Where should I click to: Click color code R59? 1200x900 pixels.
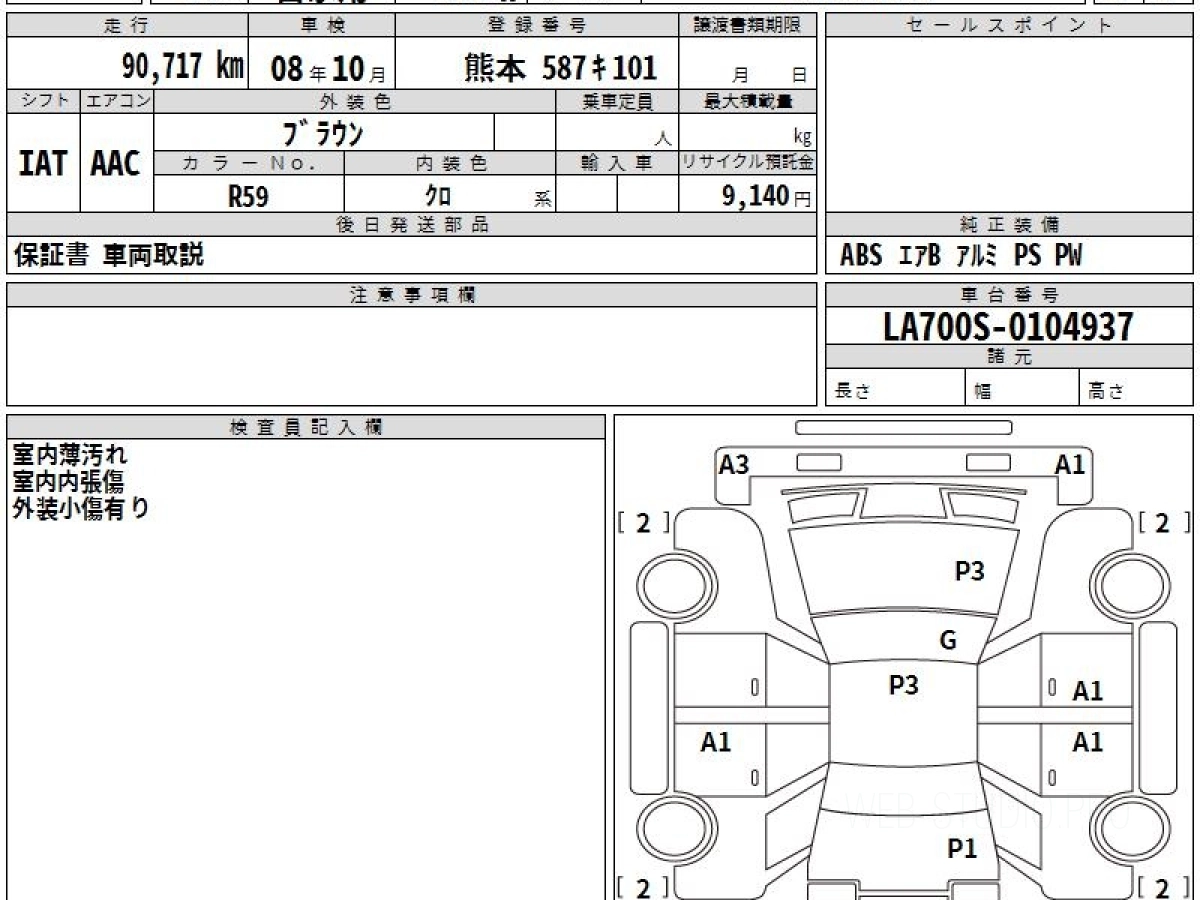(248, 196)
